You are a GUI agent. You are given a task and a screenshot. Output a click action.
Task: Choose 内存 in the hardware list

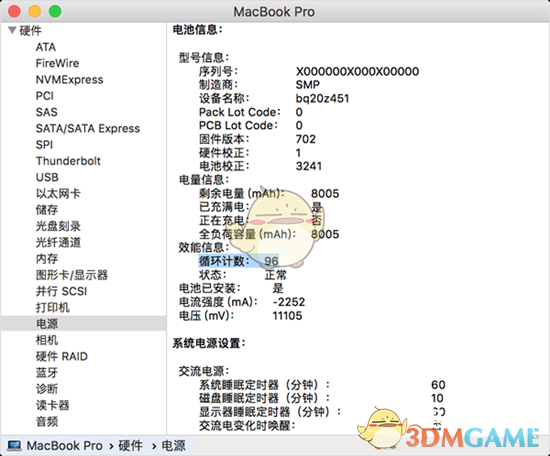coord(47,259)
